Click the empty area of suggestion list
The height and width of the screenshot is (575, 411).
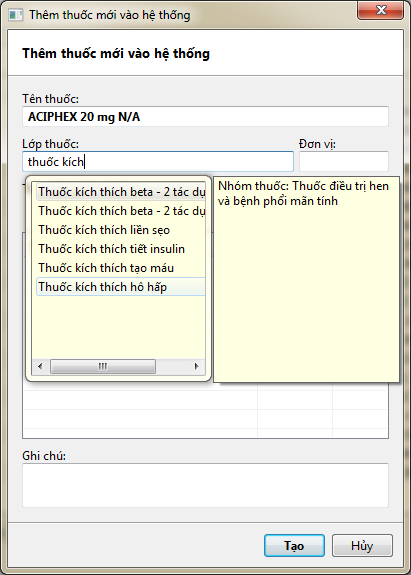(x=118, y=326)
